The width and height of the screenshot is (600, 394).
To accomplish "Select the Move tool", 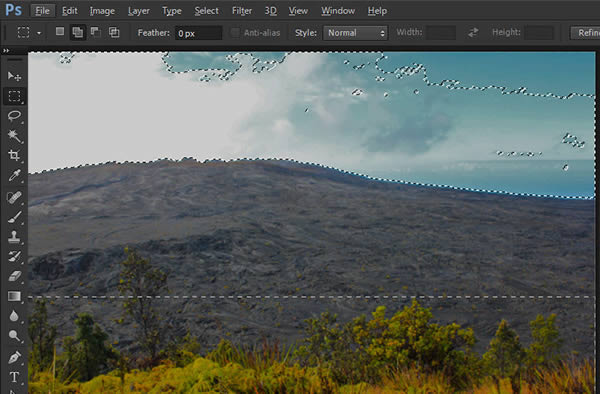I will [x=14, y=76].
